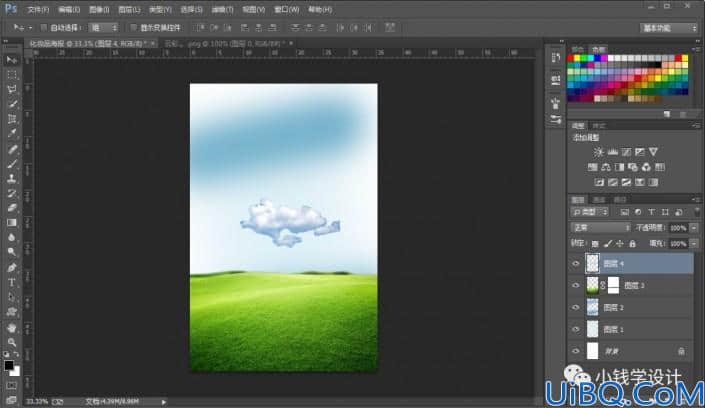The width and height of the screenshot is (705, 408).
Task: Click the layer mask thumbnail of 图层 3
Action: click(x=614, y=285)
